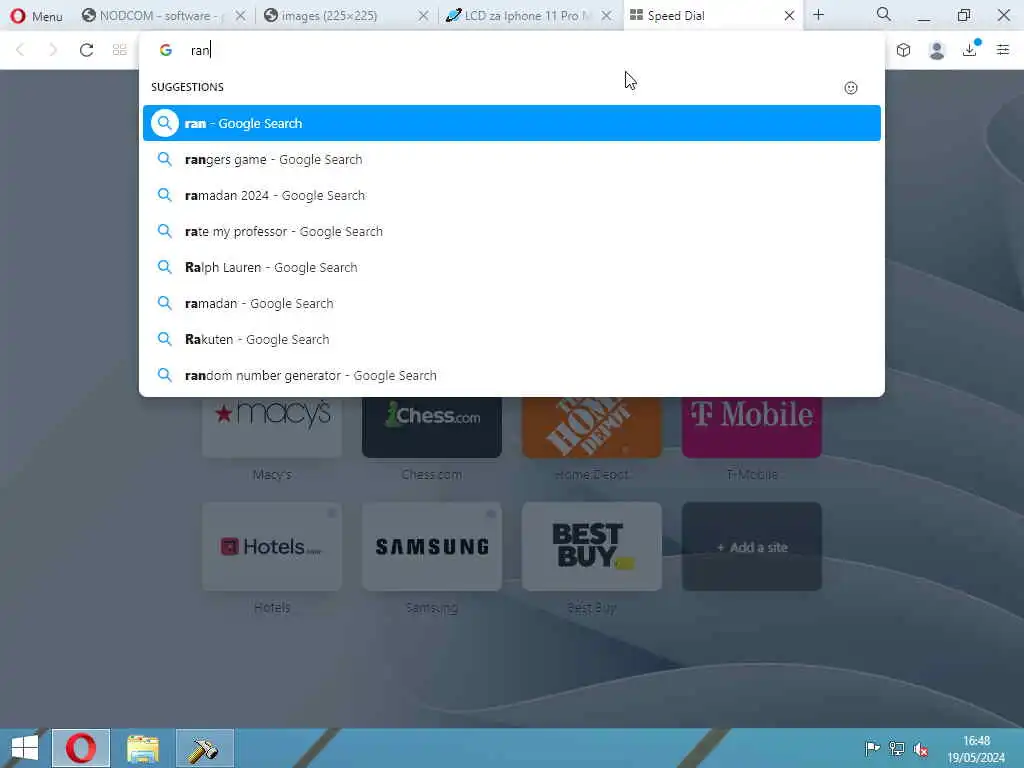Close the Speed Dial tab
Screen dimensions: 1024x768
pyautogui.click(x=789, y=16)
